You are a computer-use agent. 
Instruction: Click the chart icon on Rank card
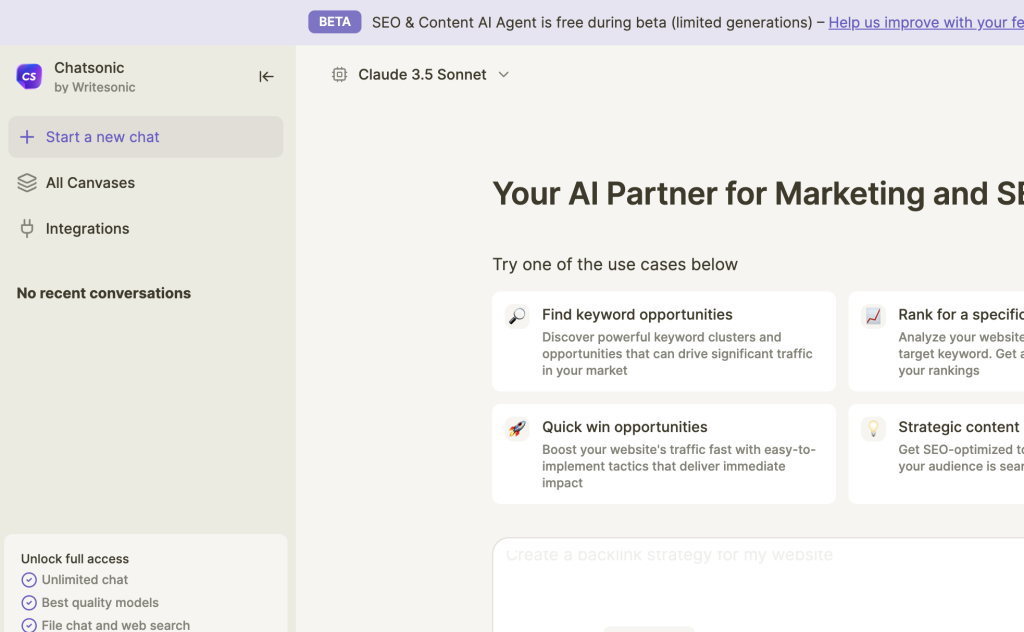(873, 316)
